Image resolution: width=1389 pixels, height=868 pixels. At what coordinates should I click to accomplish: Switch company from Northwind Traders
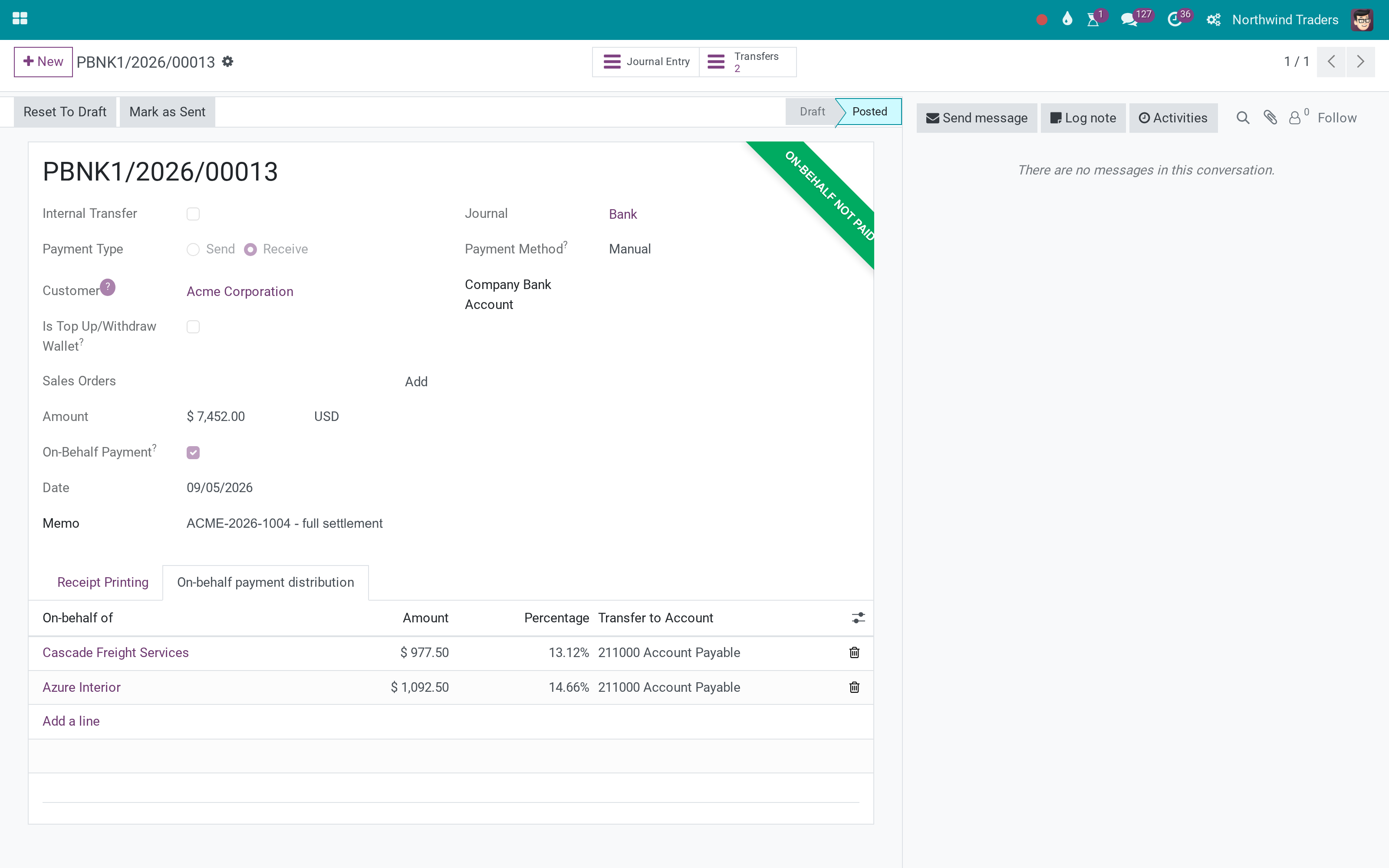click(1284, 20)
